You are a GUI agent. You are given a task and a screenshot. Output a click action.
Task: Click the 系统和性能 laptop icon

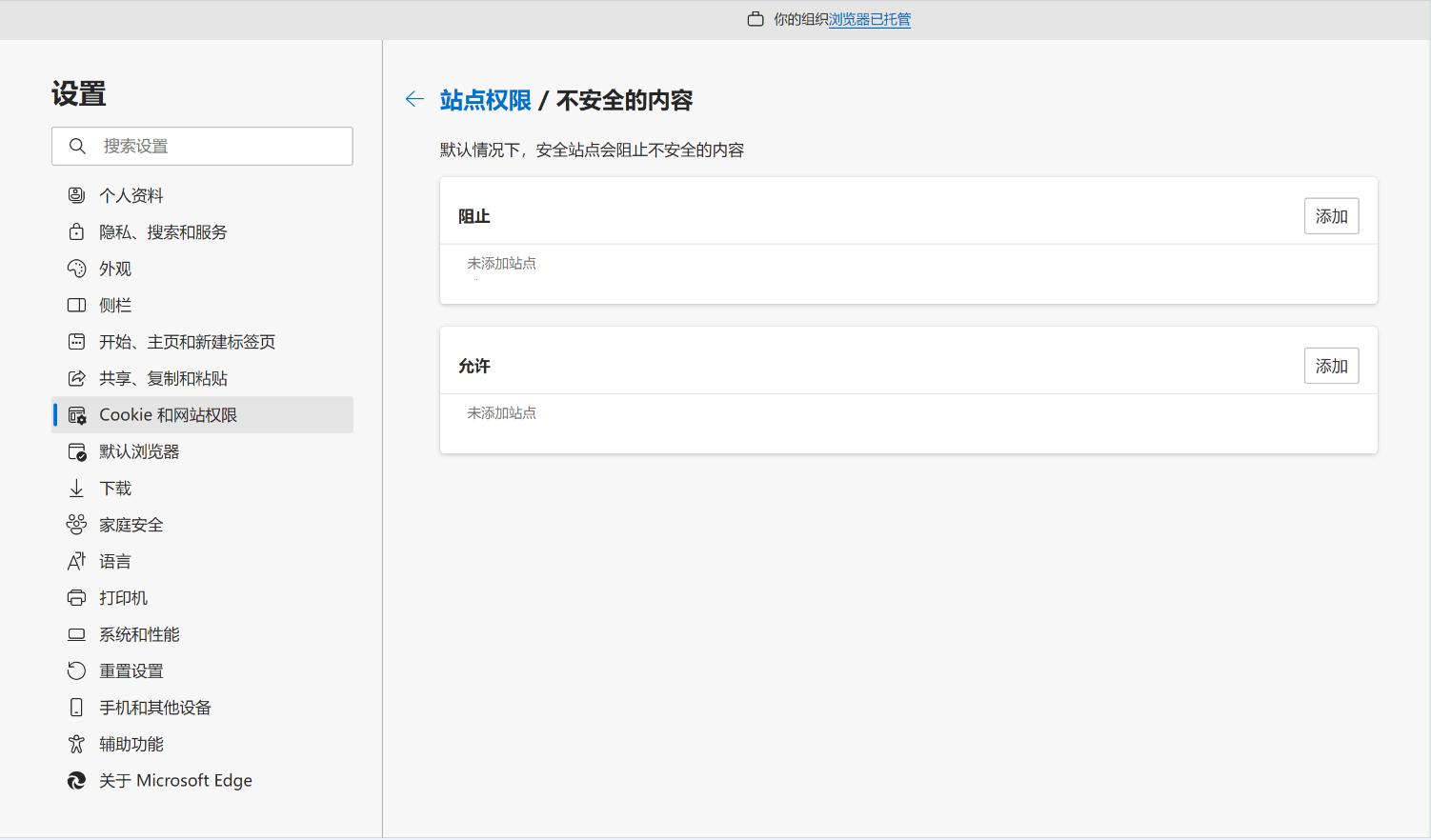click(76, 634)
